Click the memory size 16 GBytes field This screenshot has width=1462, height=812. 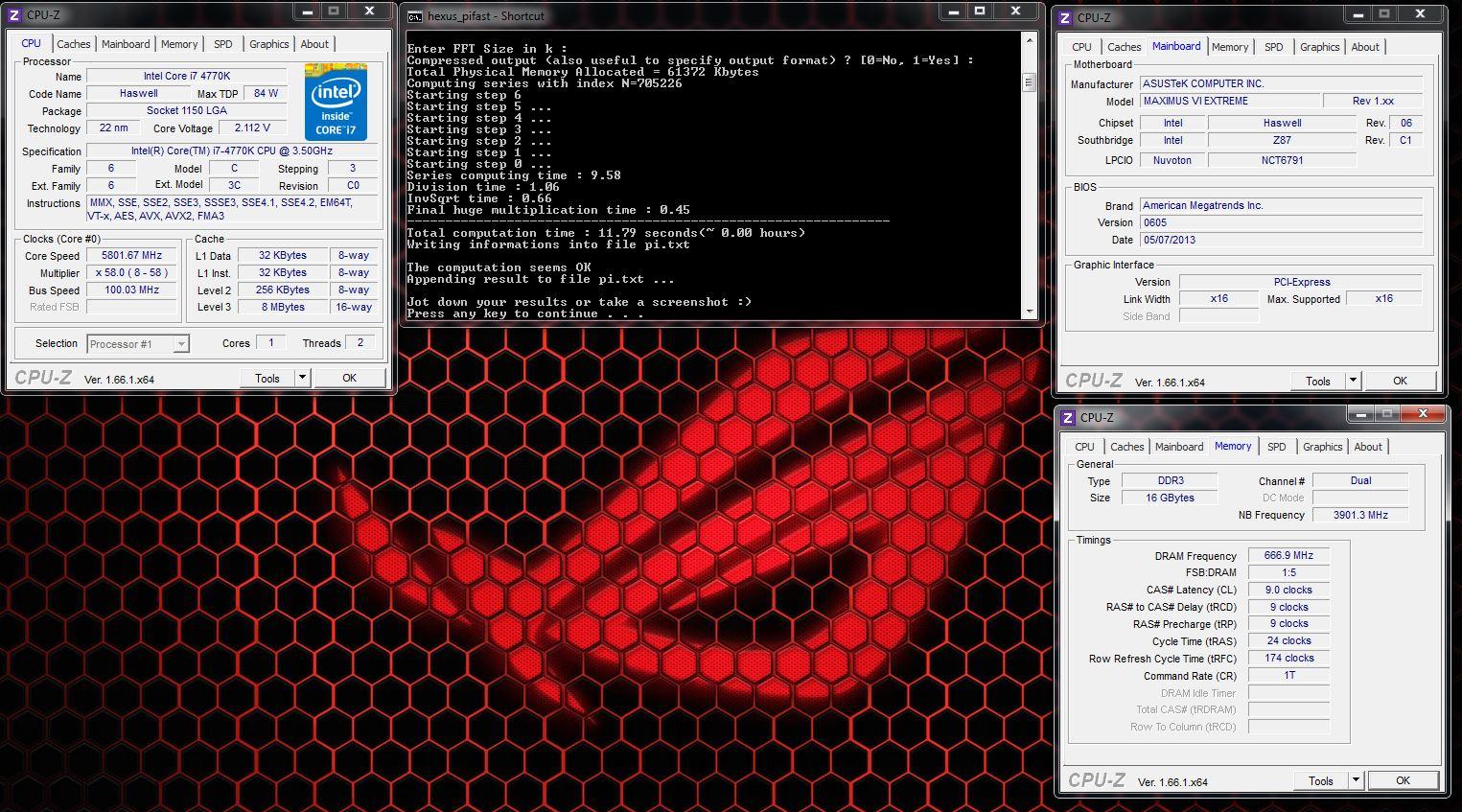coord(1171,499)
